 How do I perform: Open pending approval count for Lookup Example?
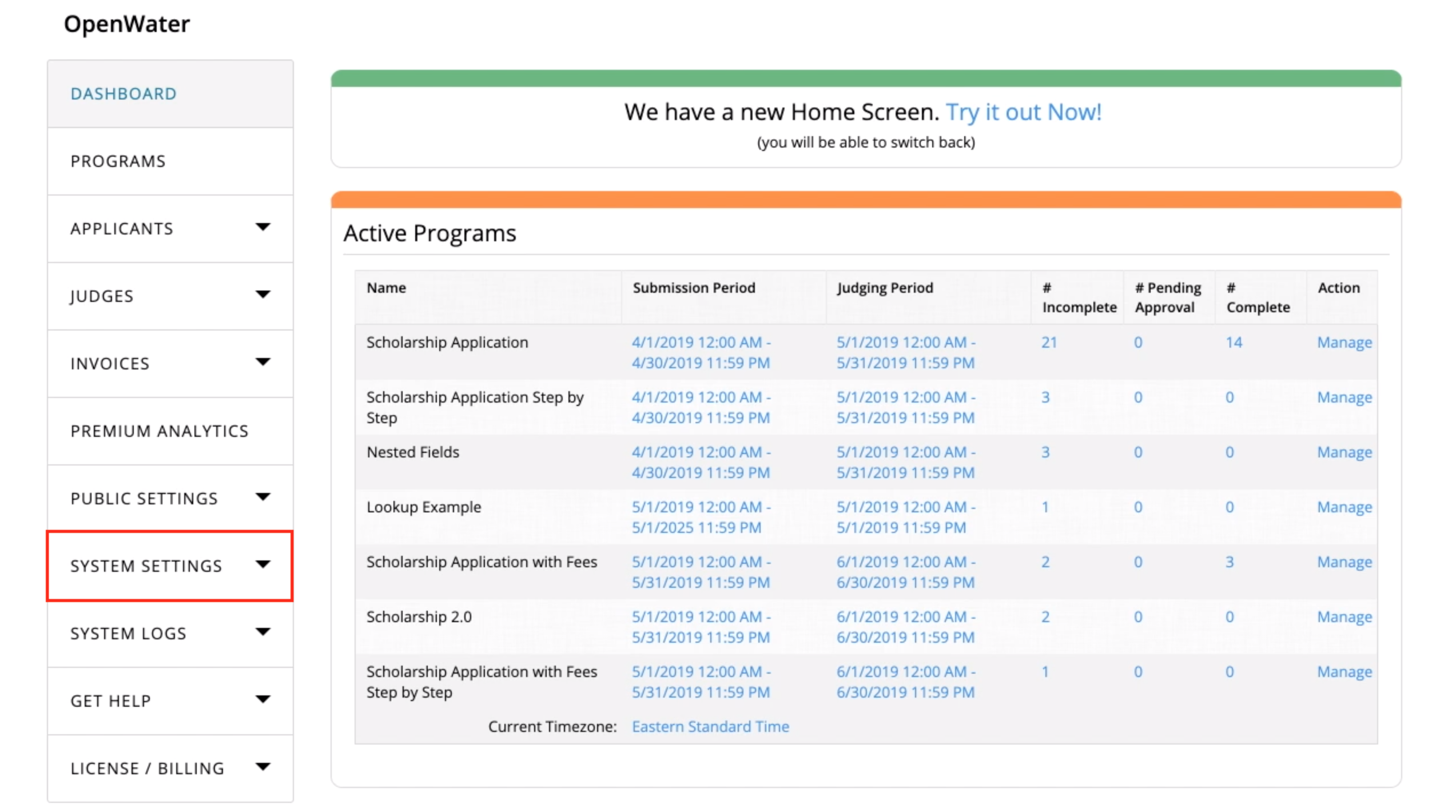pyautogui.click(x=1138, y=507)
